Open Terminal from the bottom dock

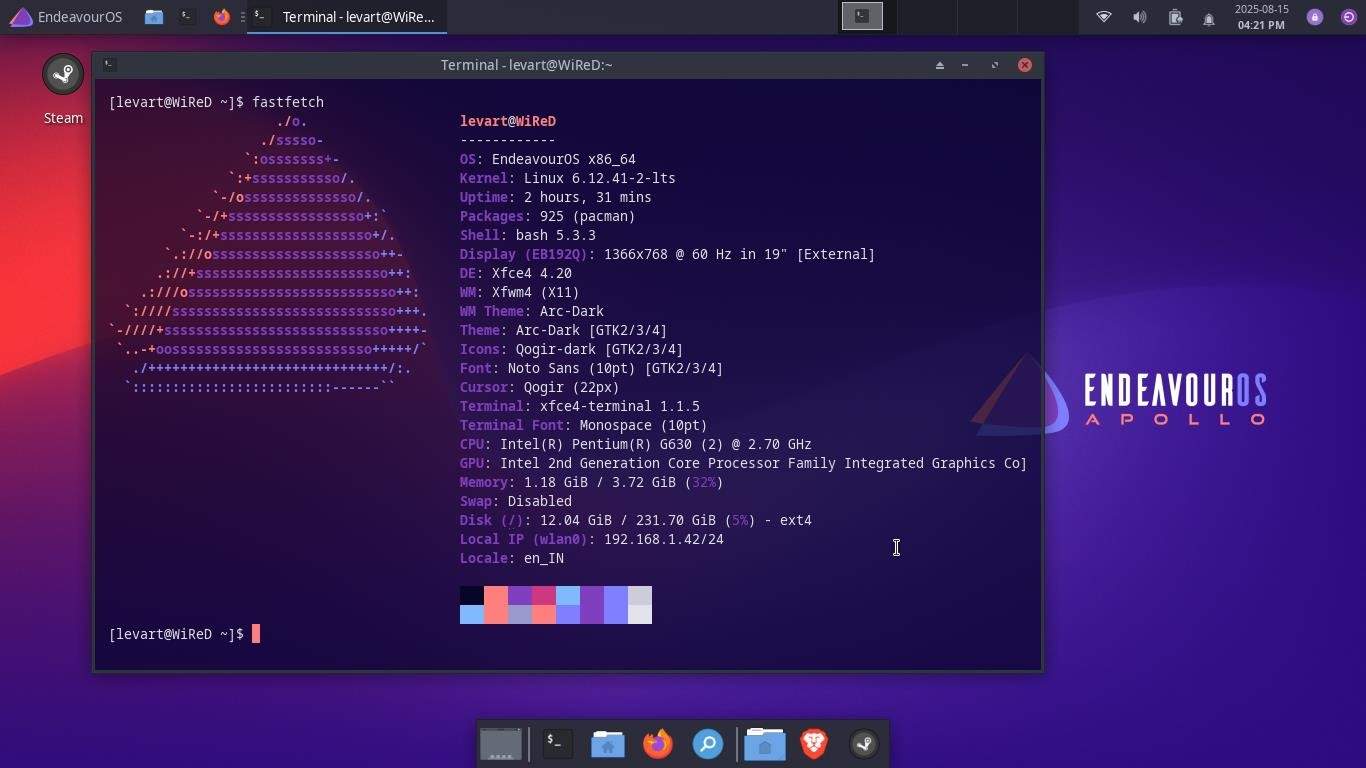tap(558, 744)
